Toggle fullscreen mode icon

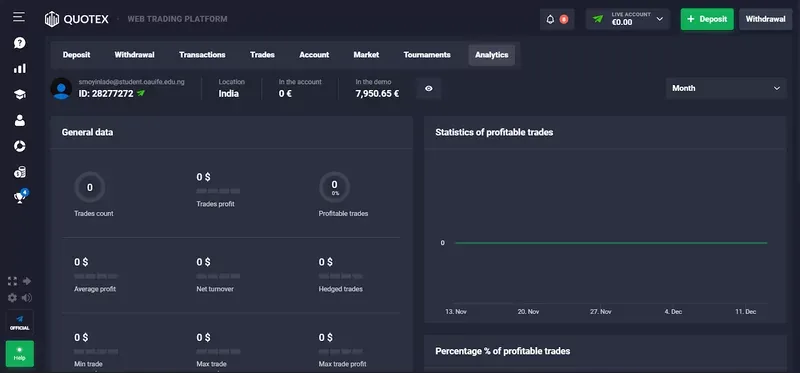(x=12, y=281)
